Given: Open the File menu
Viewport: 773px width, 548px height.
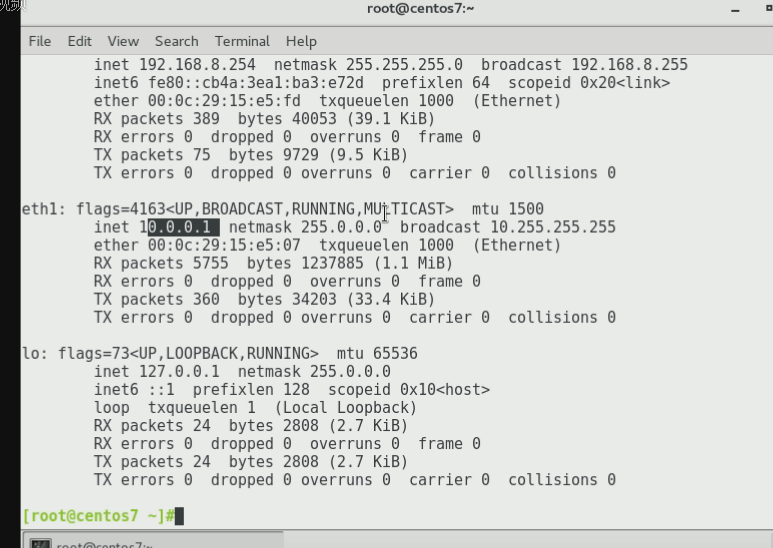Looking at the screenshot, I should [x=39, y=41].
